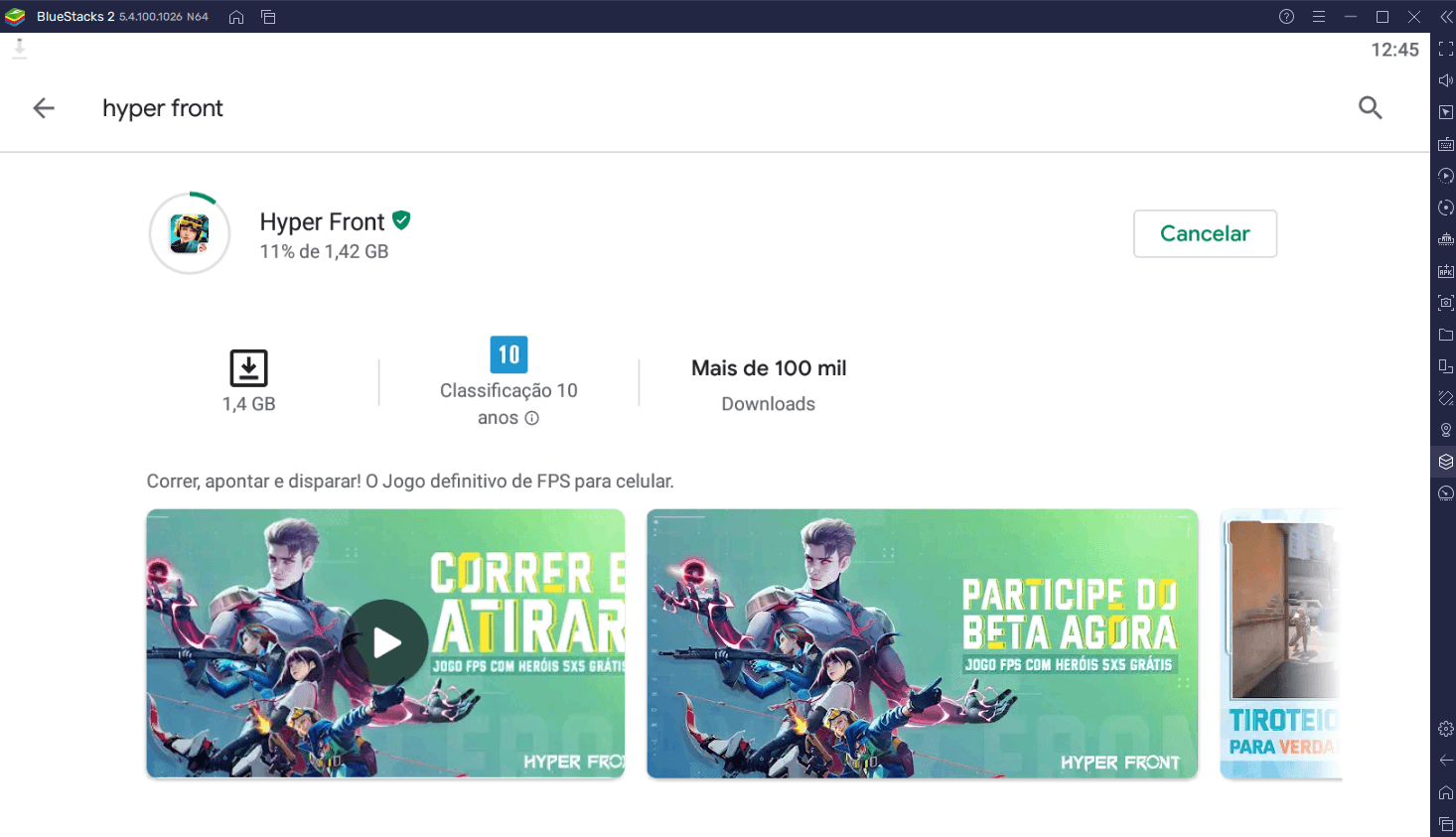Screen dimensions: 1456x837
Task: Take a screenshot with the sidebar camera icon
Action: [1446, 303]
